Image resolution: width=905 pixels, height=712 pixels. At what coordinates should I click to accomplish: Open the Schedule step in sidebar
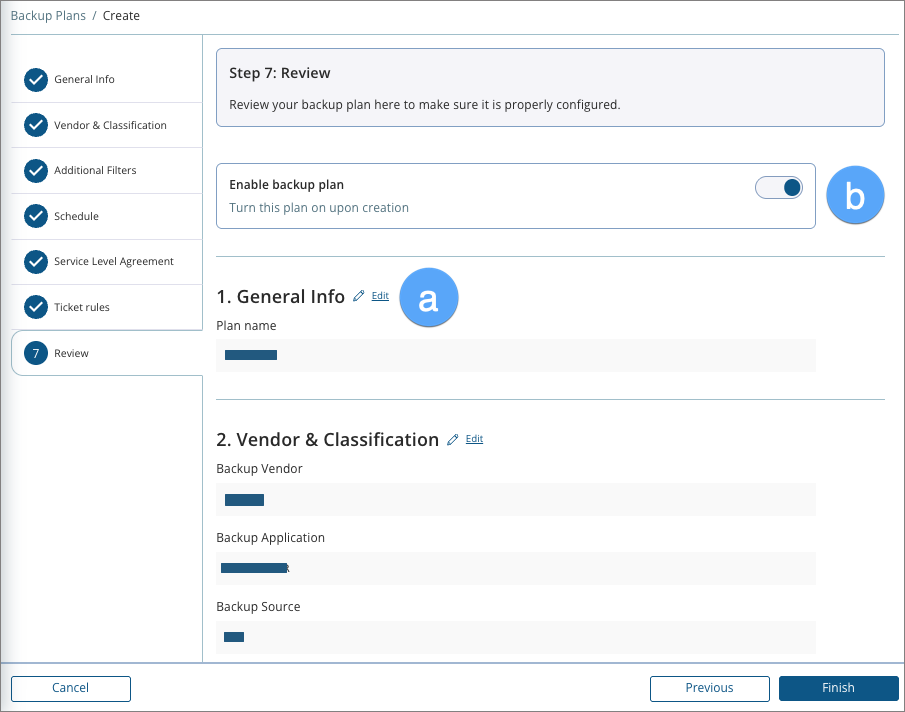pyautogui.click(x=76, y=216)
